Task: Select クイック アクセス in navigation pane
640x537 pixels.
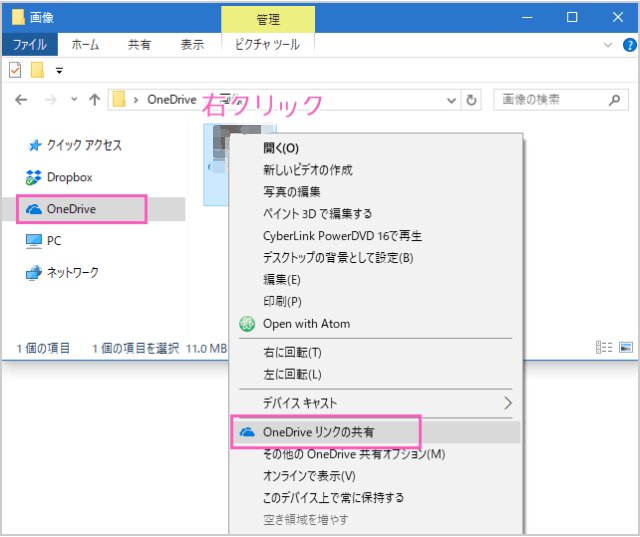Action: point(74,145)
